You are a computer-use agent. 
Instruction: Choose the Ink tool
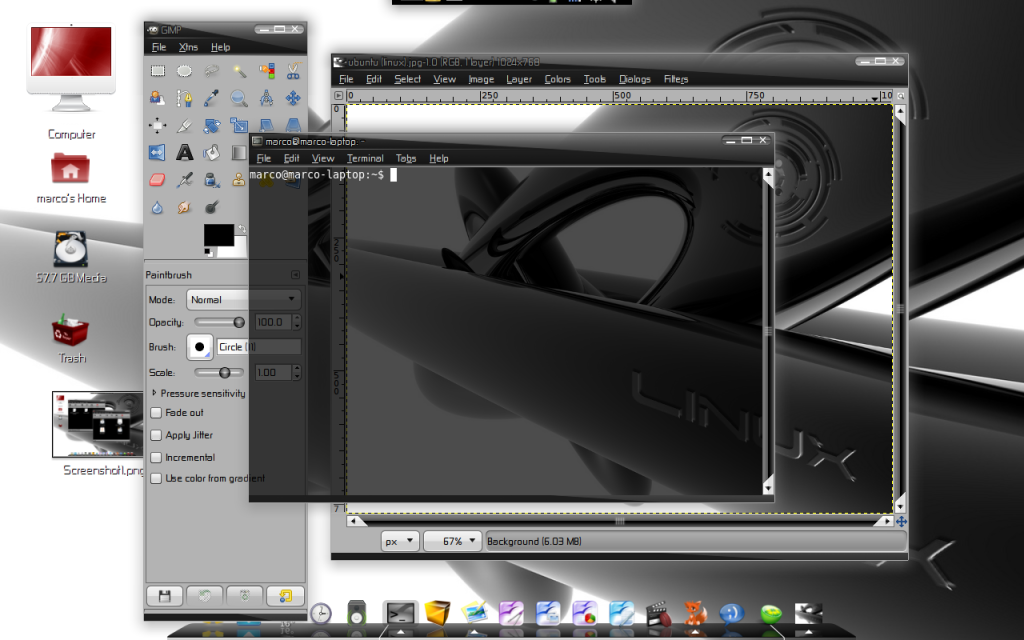tap(212, 180)
